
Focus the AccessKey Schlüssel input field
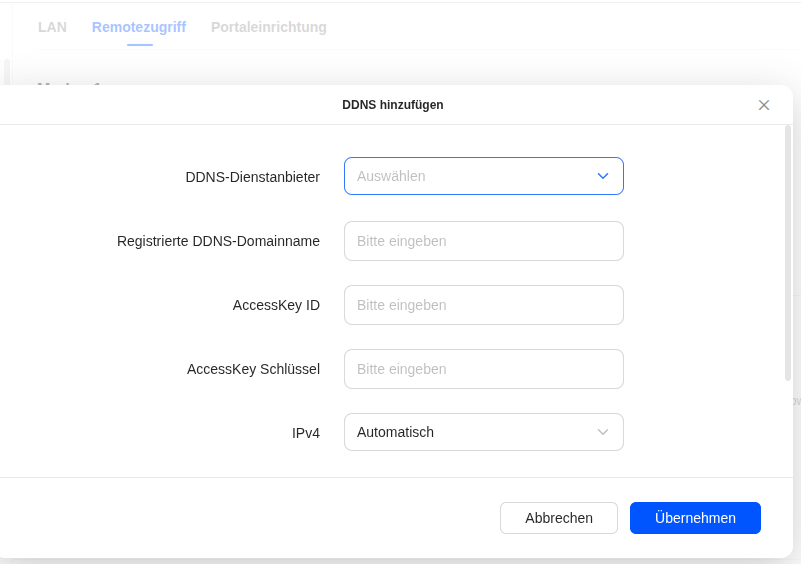click(x=484, y=369)
